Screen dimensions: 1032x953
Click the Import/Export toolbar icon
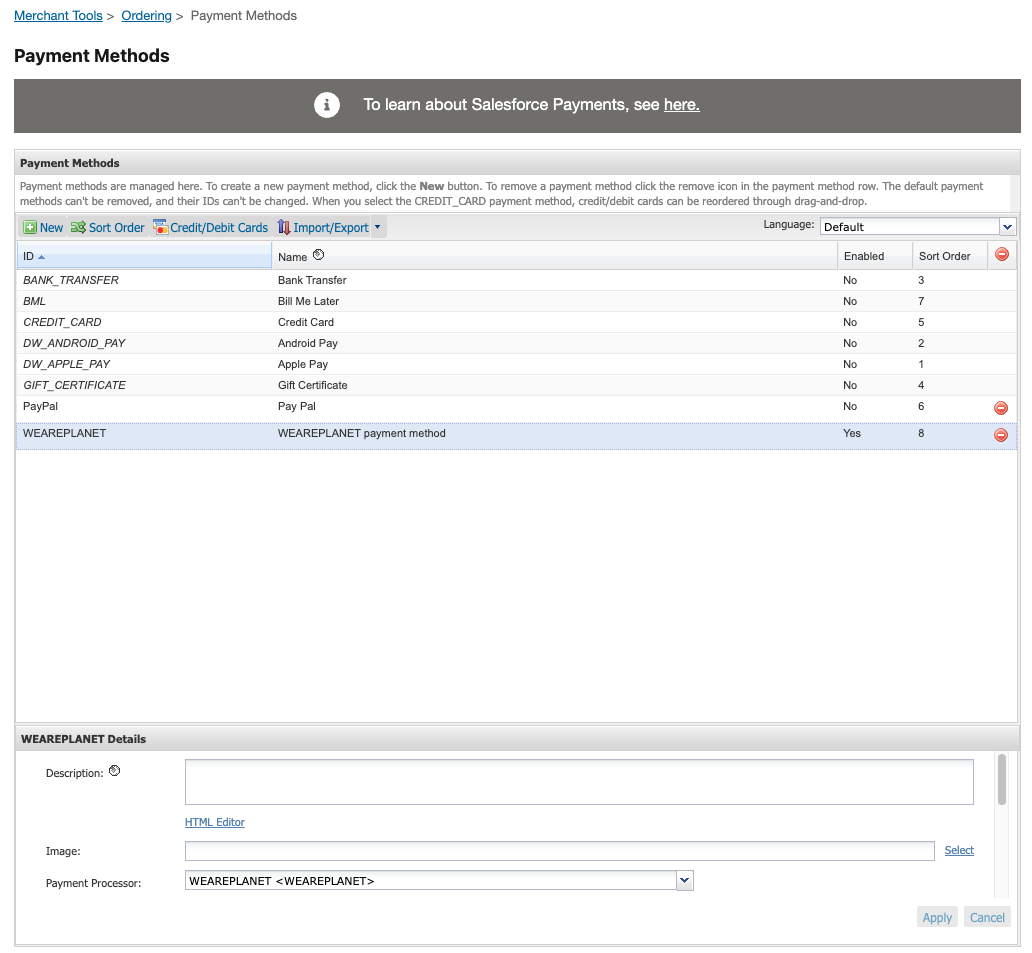pyautogui.click(x=284, y=228)
